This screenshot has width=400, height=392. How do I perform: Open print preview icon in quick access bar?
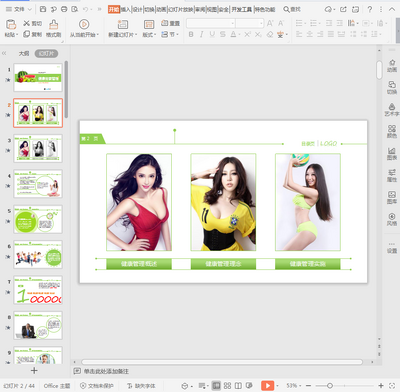tap(75, 9)
